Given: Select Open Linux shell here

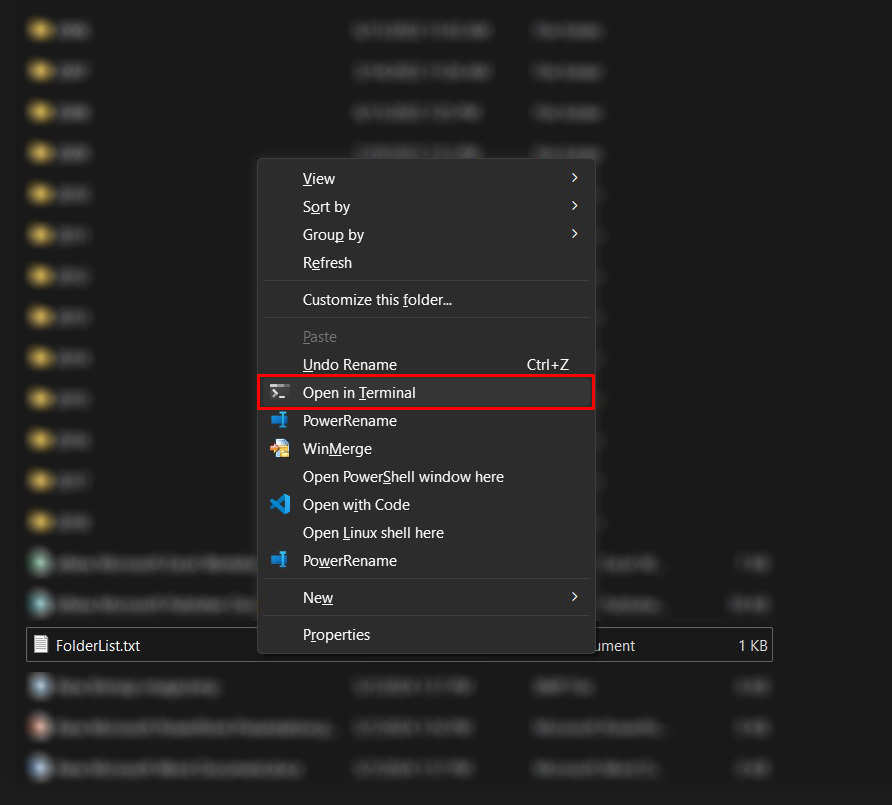Looking at the screenshot, I should click(373, 533).
